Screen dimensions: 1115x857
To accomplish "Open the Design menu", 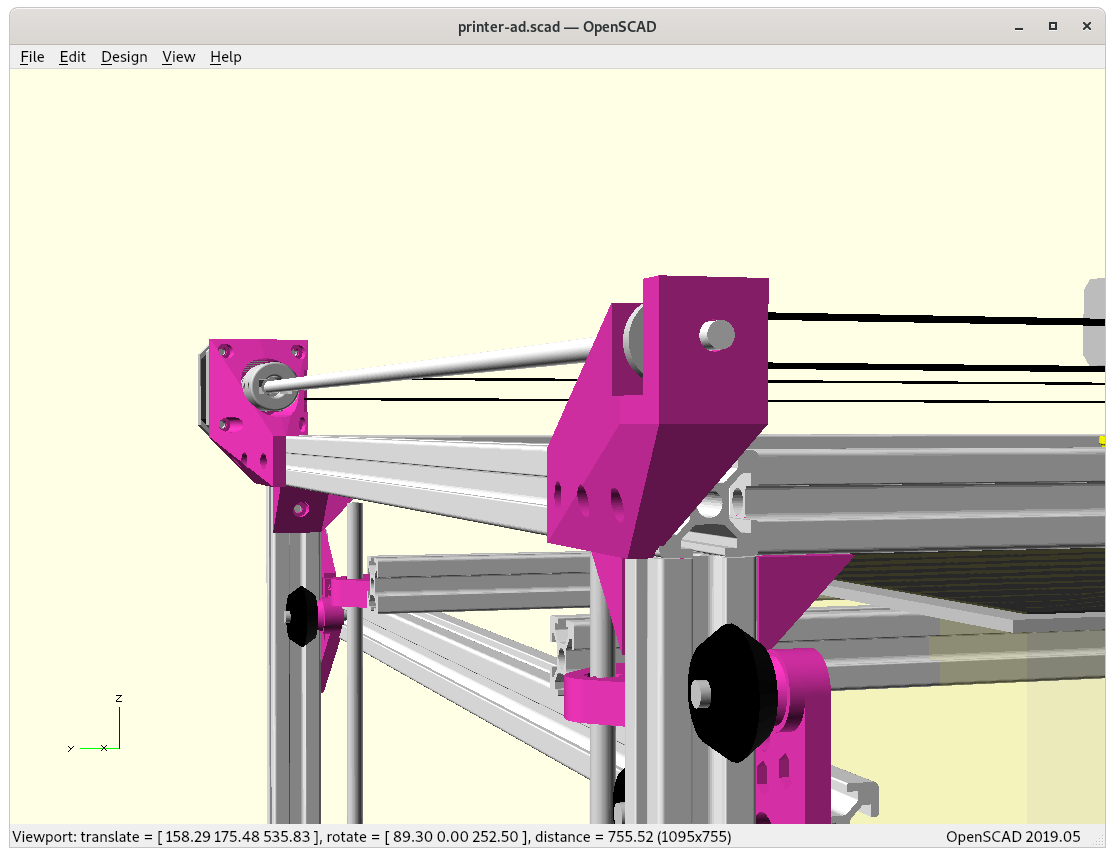I will point(124,57).
